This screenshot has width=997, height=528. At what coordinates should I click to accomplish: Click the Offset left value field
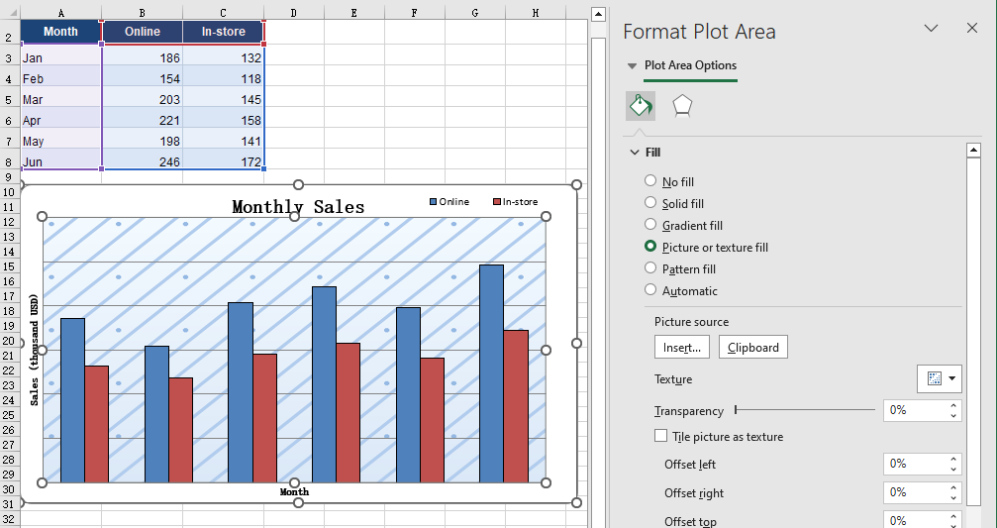pos(914,464)
